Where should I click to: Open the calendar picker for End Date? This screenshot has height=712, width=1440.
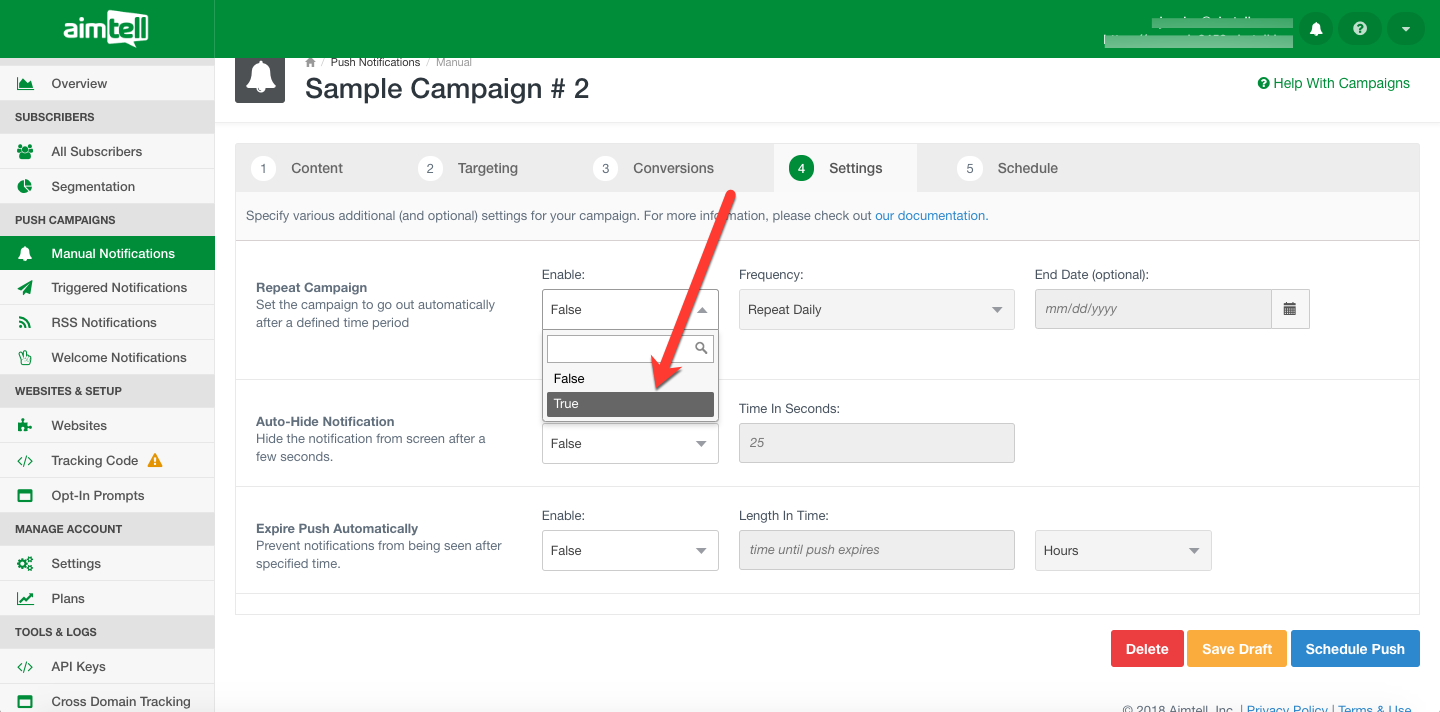[x=1290, y=310]
